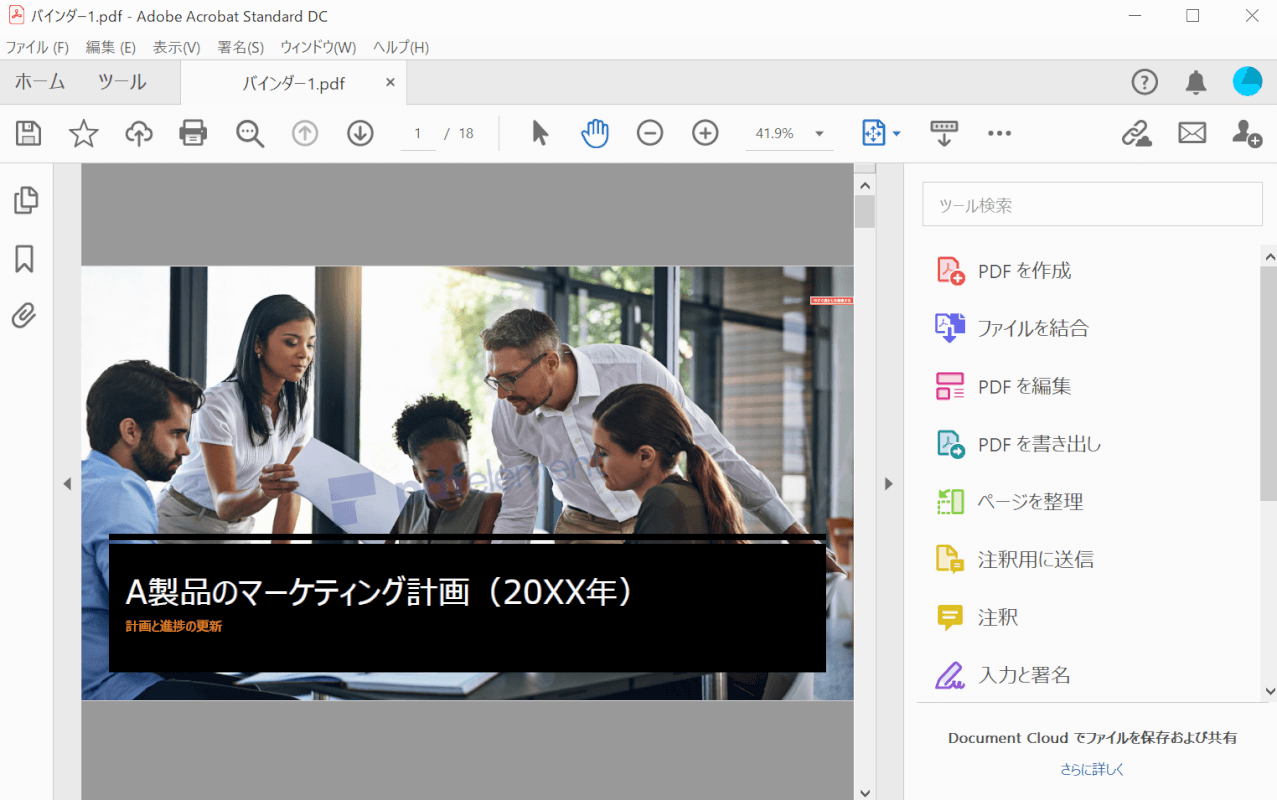The height and width of the screenshot is (800, 1277).
Task: Close the バインダー1.pdf tab
Action: tap(390, 83)
